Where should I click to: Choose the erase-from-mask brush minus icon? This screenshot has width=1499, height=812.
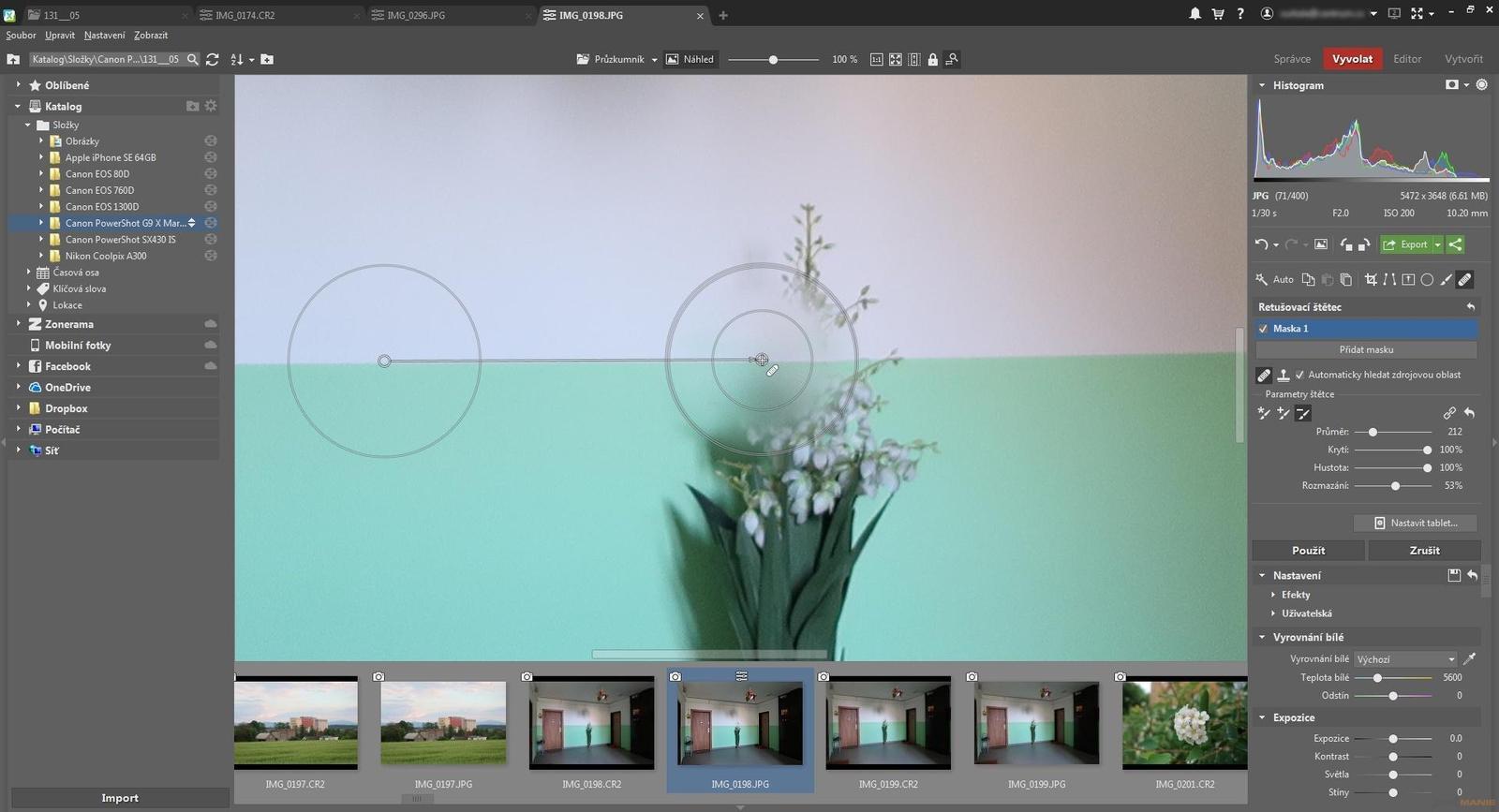pos(1303,413)
